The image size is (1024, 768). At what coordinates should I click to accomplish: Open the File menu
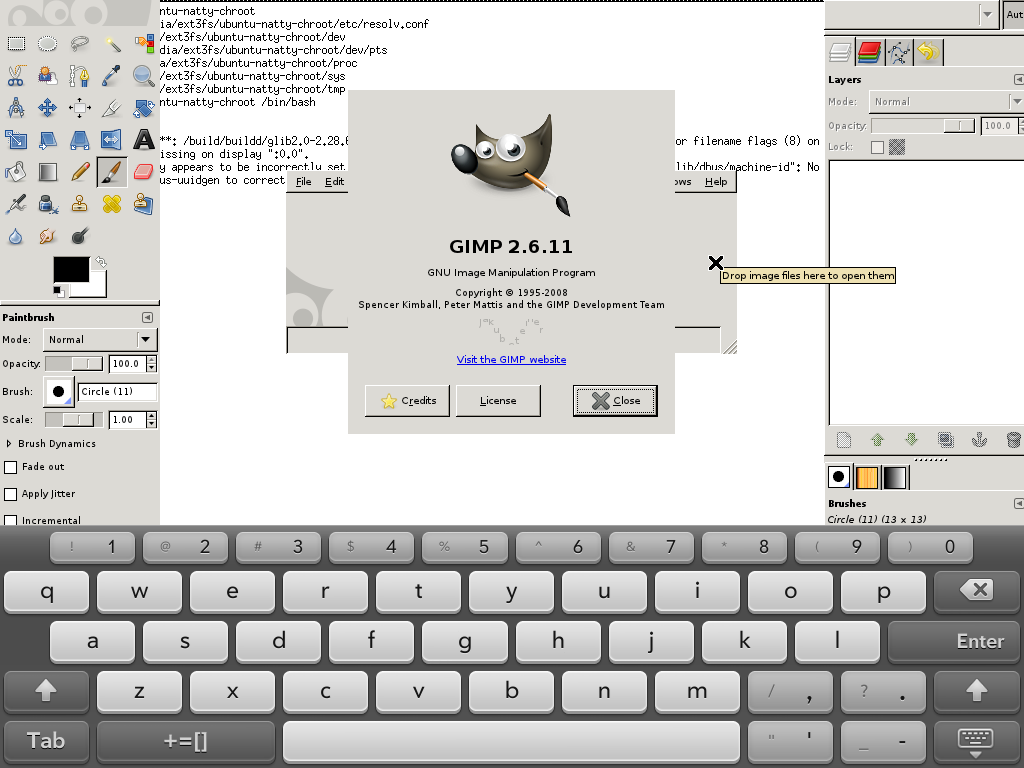pyautogui.click(x=304, y=182)
